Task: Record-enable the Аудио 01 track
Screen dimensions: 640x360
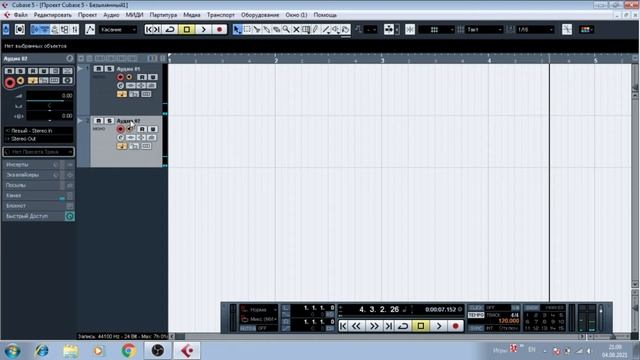Action: click(120, 77)
